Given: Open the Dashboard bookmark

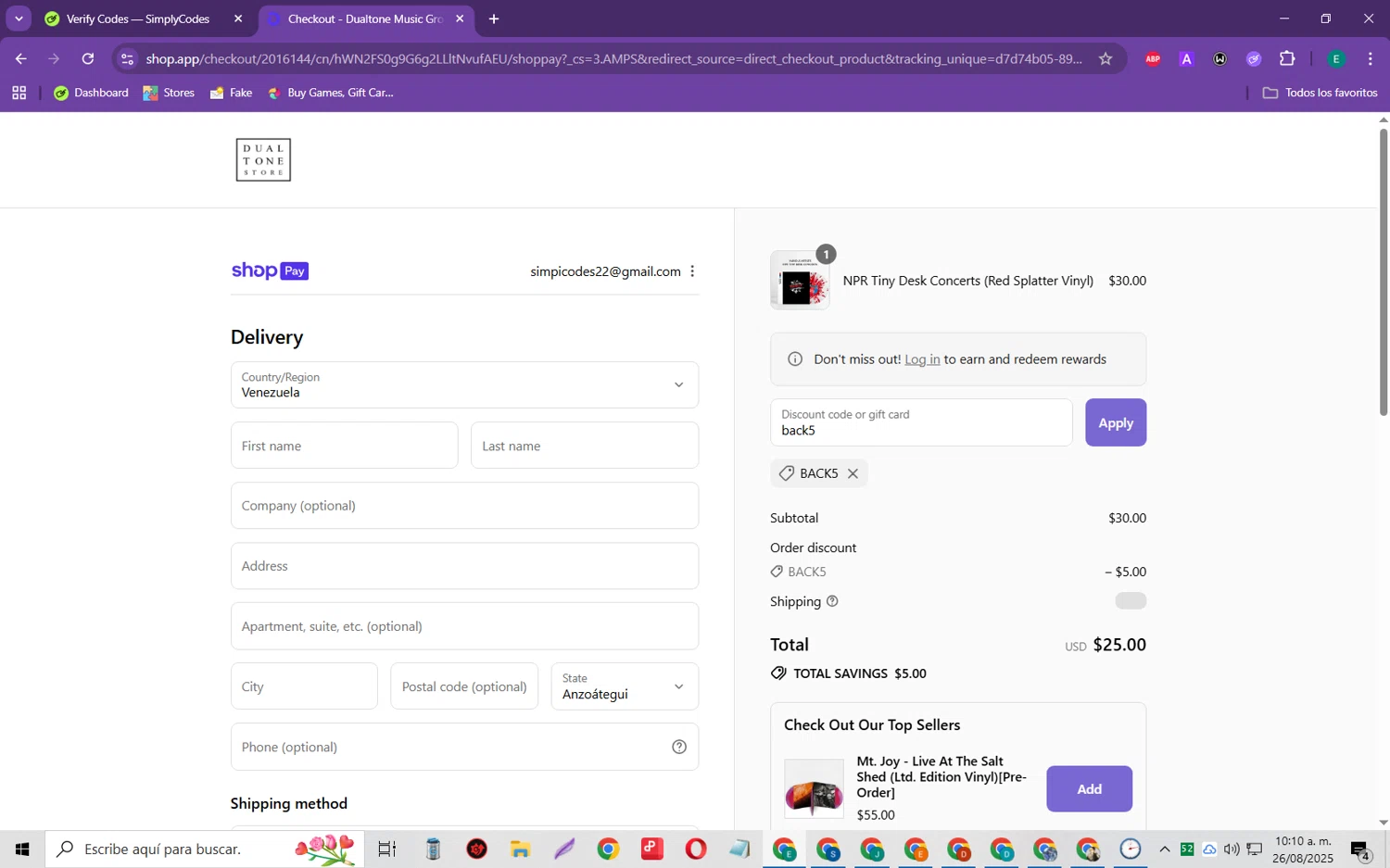Looking at the screenshot, I should (92, 93).
